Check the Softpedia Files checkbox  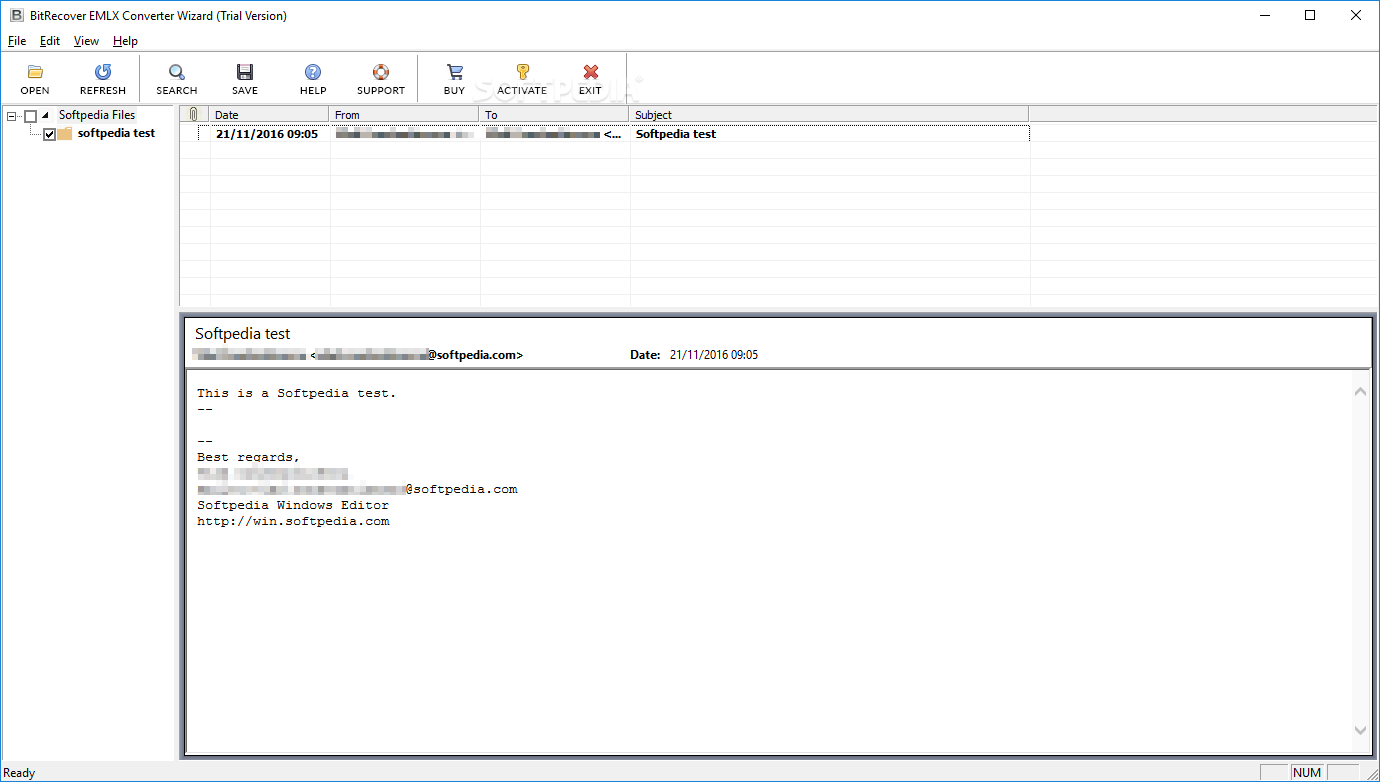tap(30, 116)
